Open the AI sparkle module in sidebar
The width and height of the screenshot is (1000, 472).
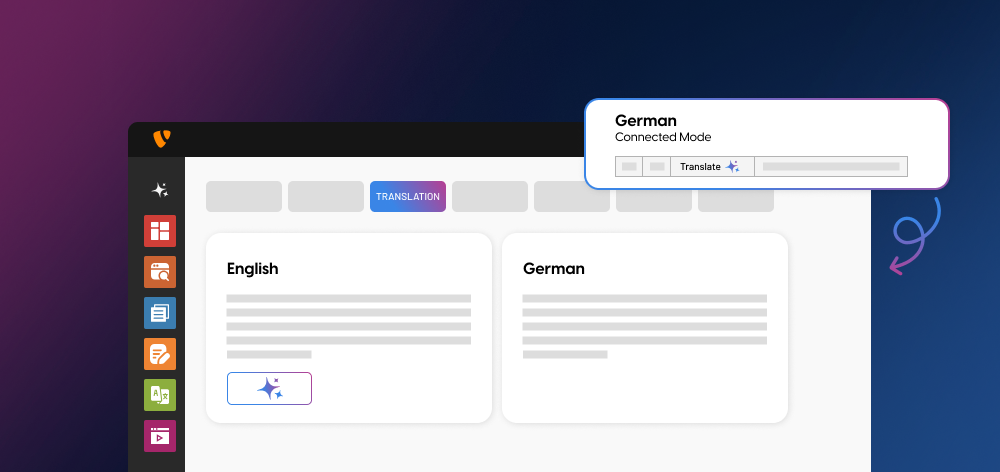tap(159, 189)
